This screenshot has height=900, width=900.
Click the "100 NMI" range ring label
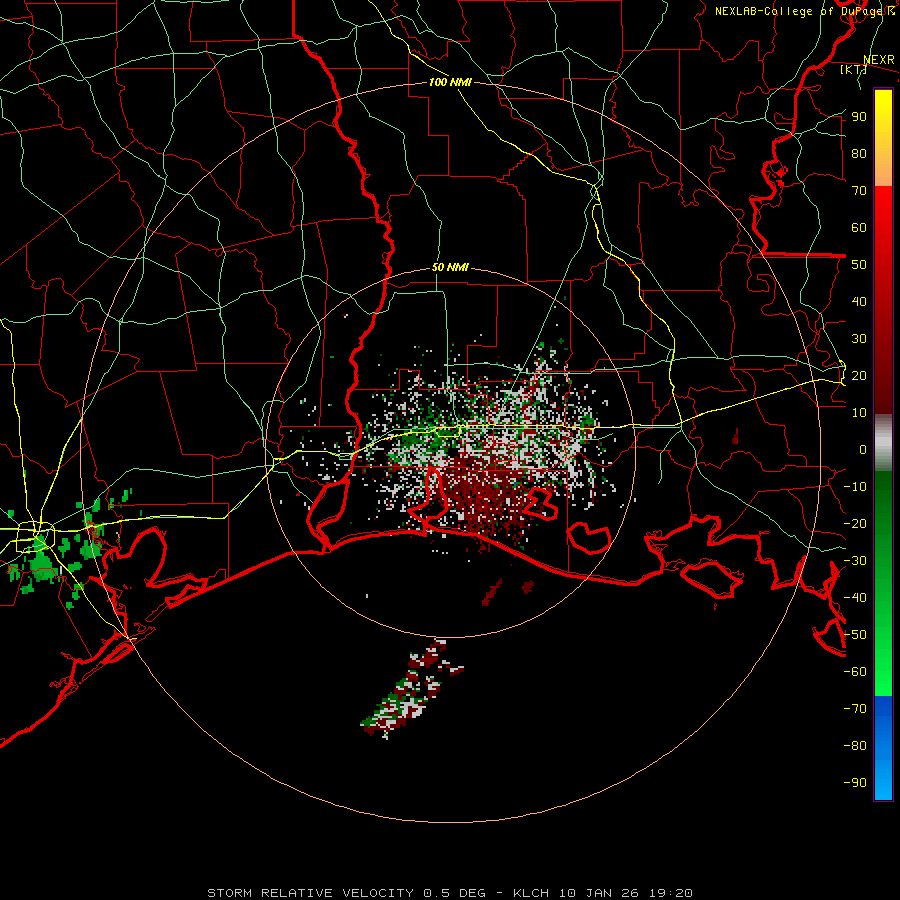tap(450, 82)
